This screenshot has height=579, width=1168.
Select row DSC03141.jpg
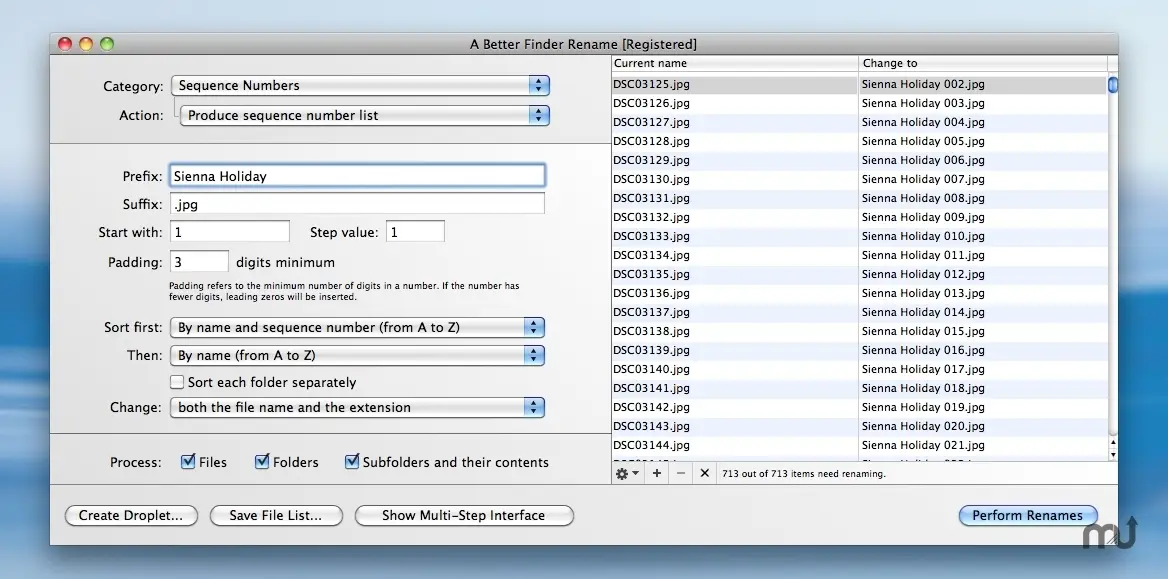click(860, 388)
